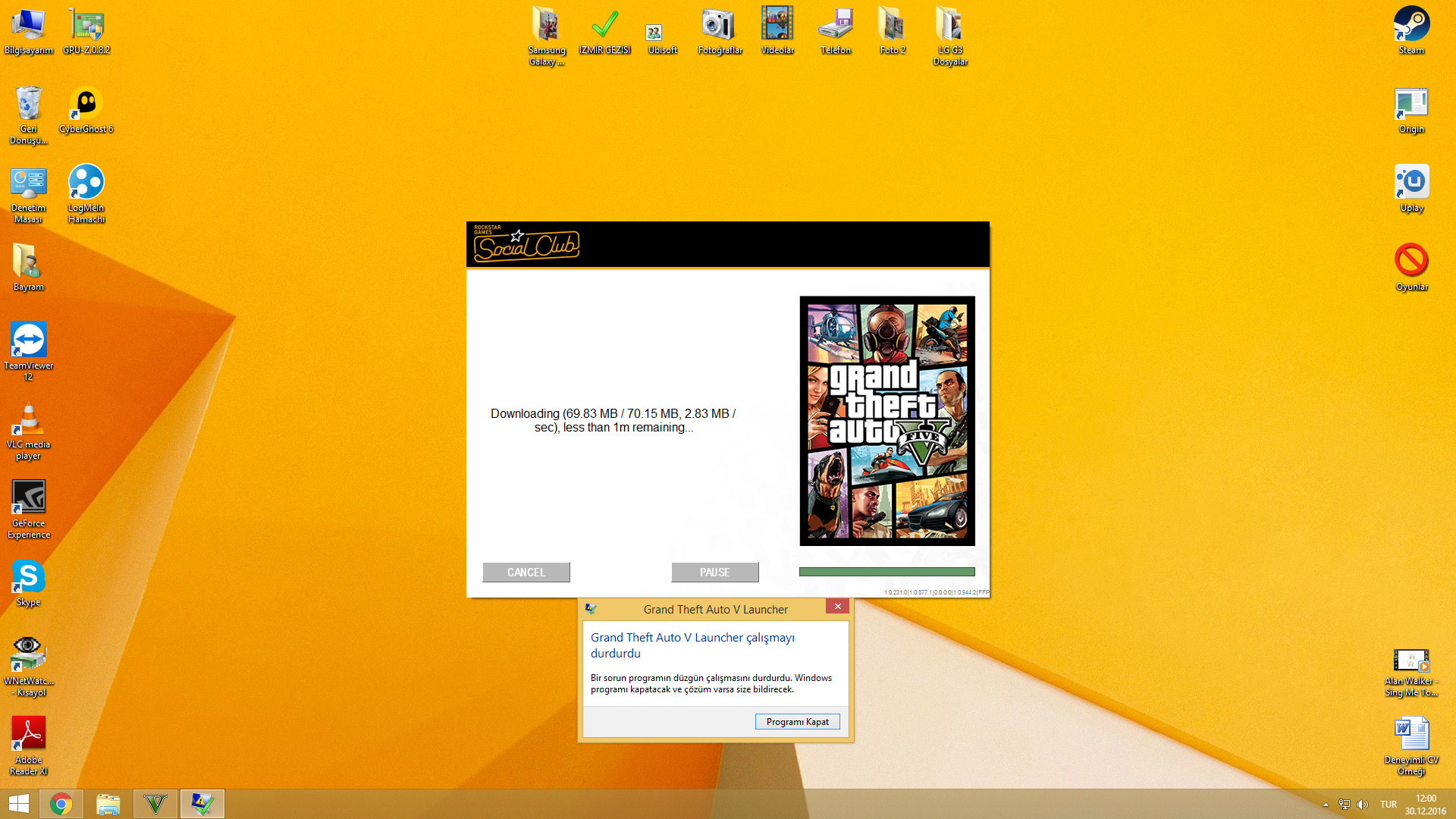Open the Origin desktop shortcut
The height and width of the screenshot is (819, 1456).
point(1411,104)
